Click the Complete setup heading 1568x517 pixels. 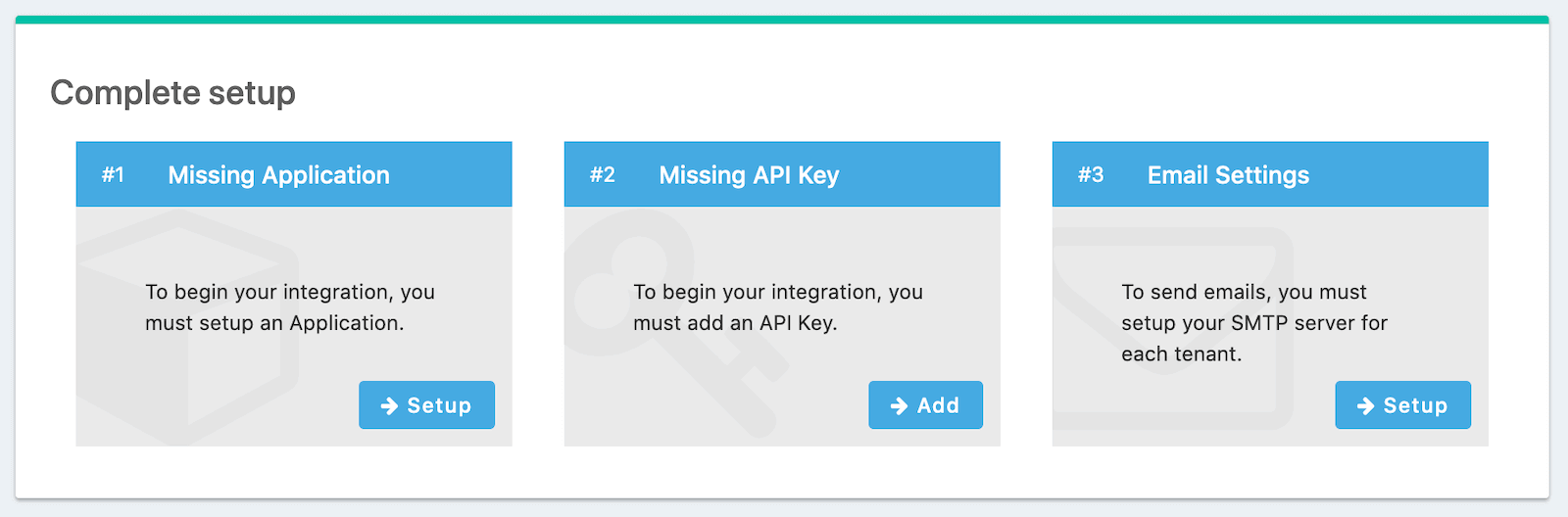tap(172, 93)
